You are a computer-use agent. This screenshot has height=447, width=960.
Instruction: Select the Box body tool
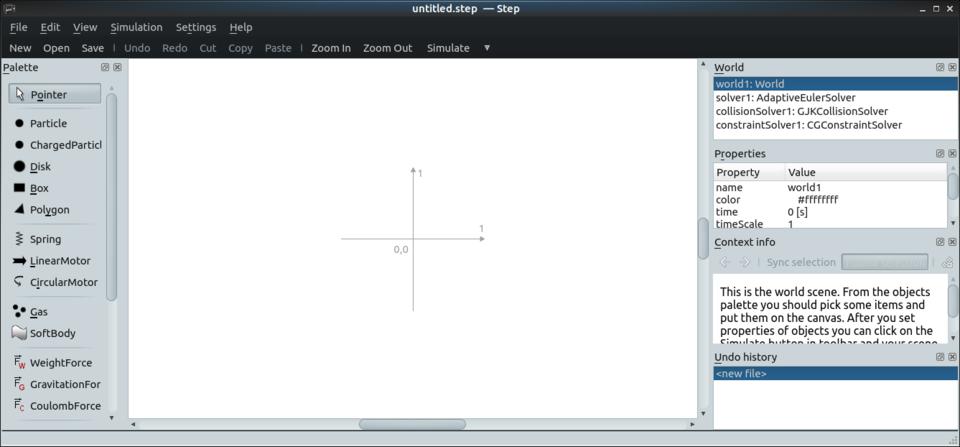pos(31,189)
